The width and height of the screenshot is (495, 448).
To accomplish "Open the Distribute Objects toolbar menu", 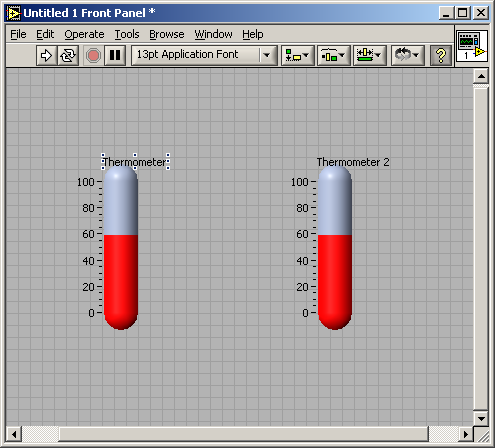I will 333,55.
